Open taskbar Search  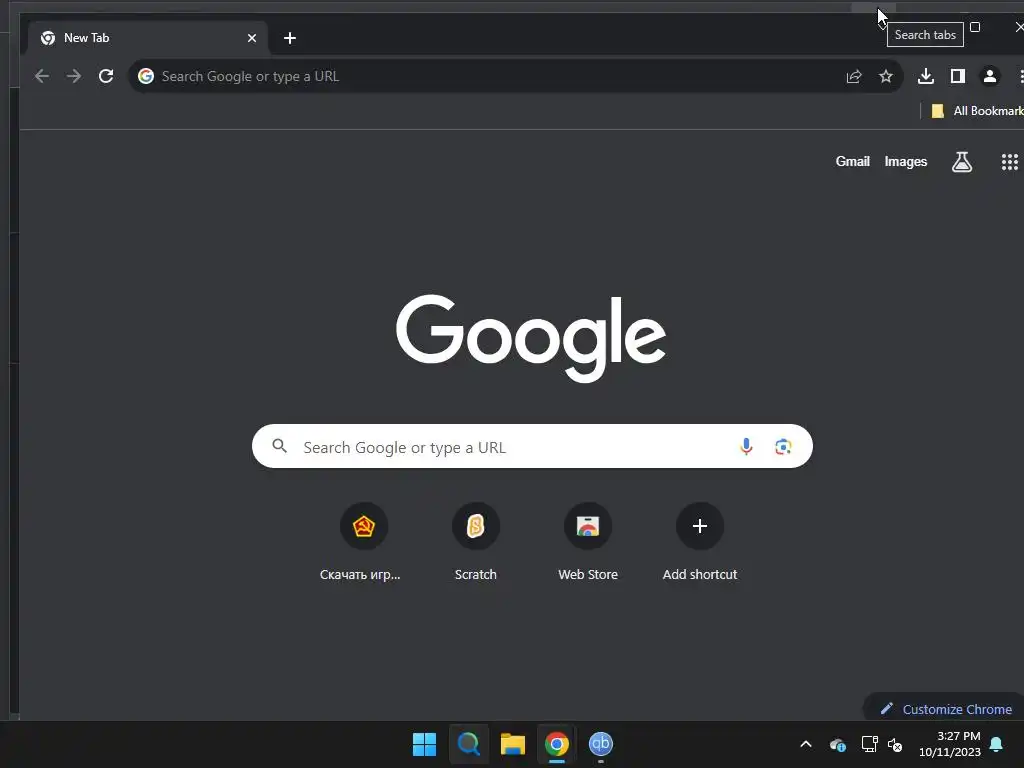(468, 744)
